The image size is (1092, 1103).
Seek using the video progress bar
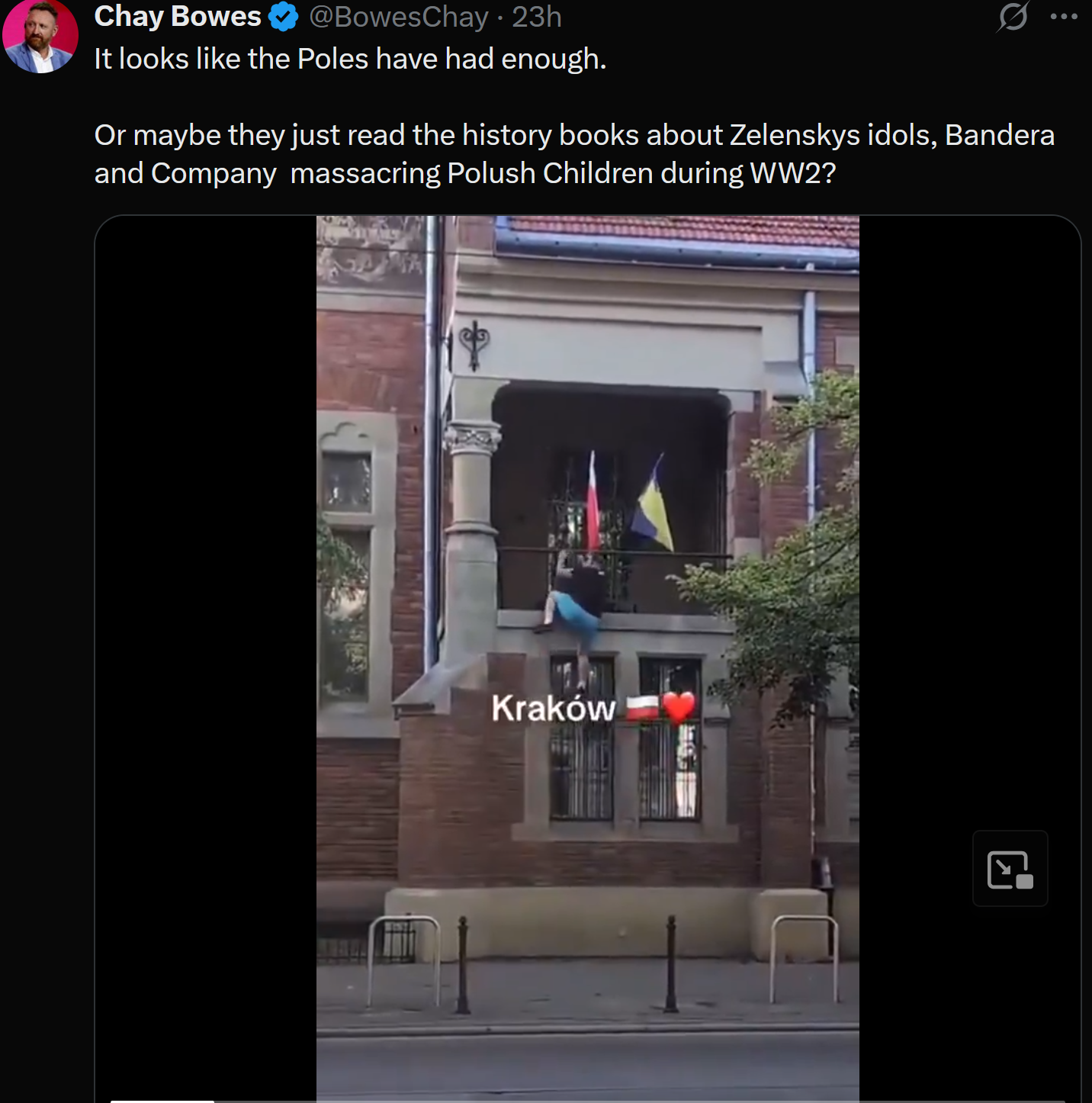(588, 1101)
